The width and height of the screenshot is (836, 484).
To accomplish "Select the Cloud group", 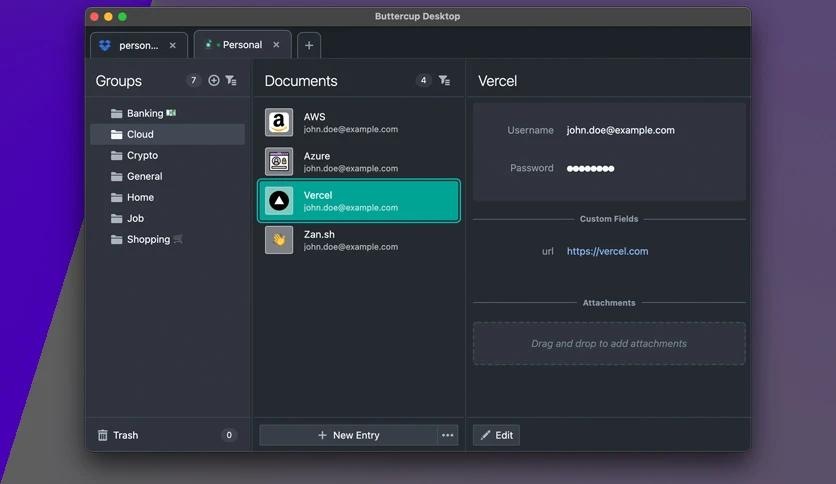I will 167,134.
